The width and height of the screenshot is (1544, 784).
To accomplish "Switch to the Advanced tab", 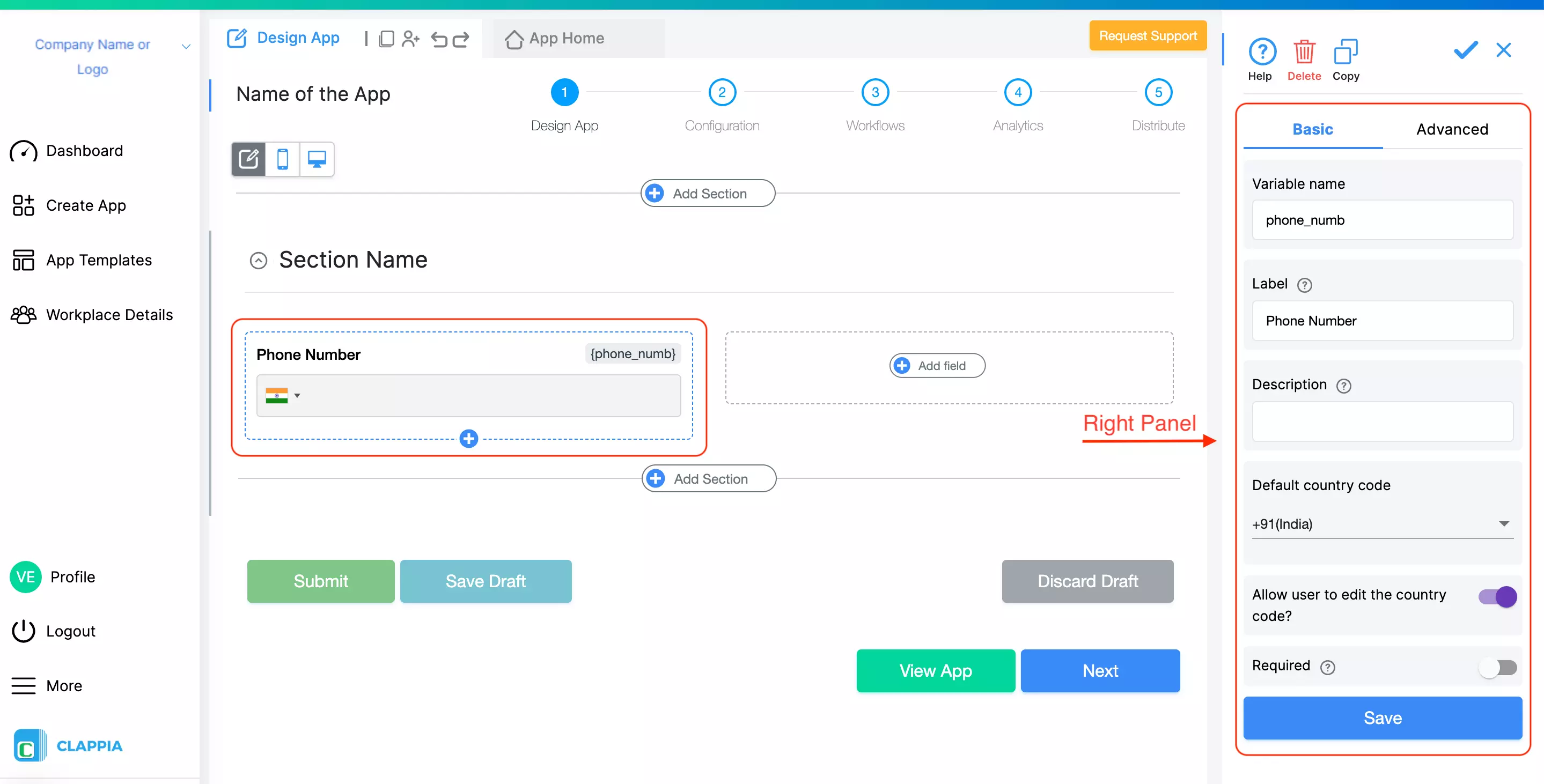I will coord(1452,129).
